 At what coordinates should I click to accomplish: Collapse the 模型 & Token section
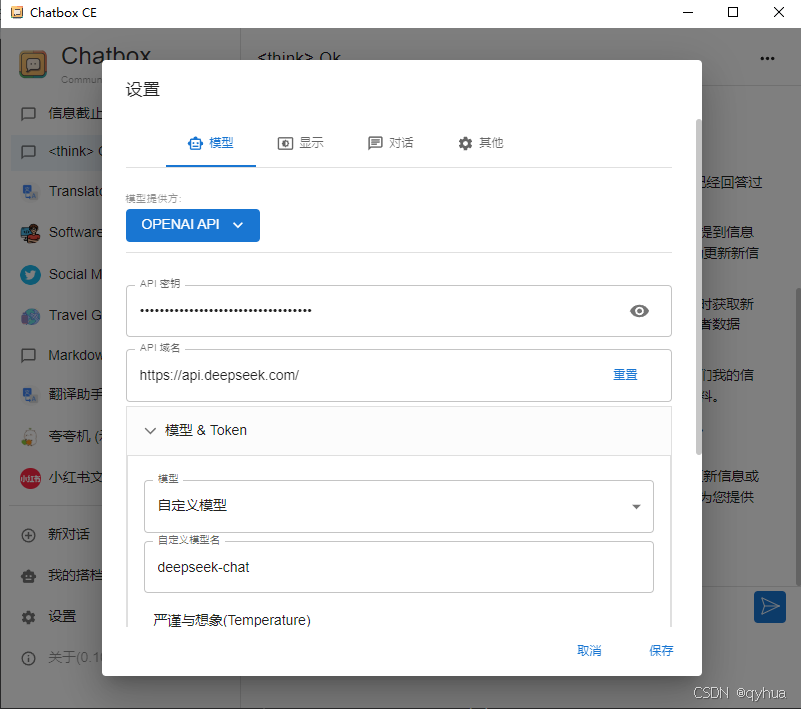150,430
